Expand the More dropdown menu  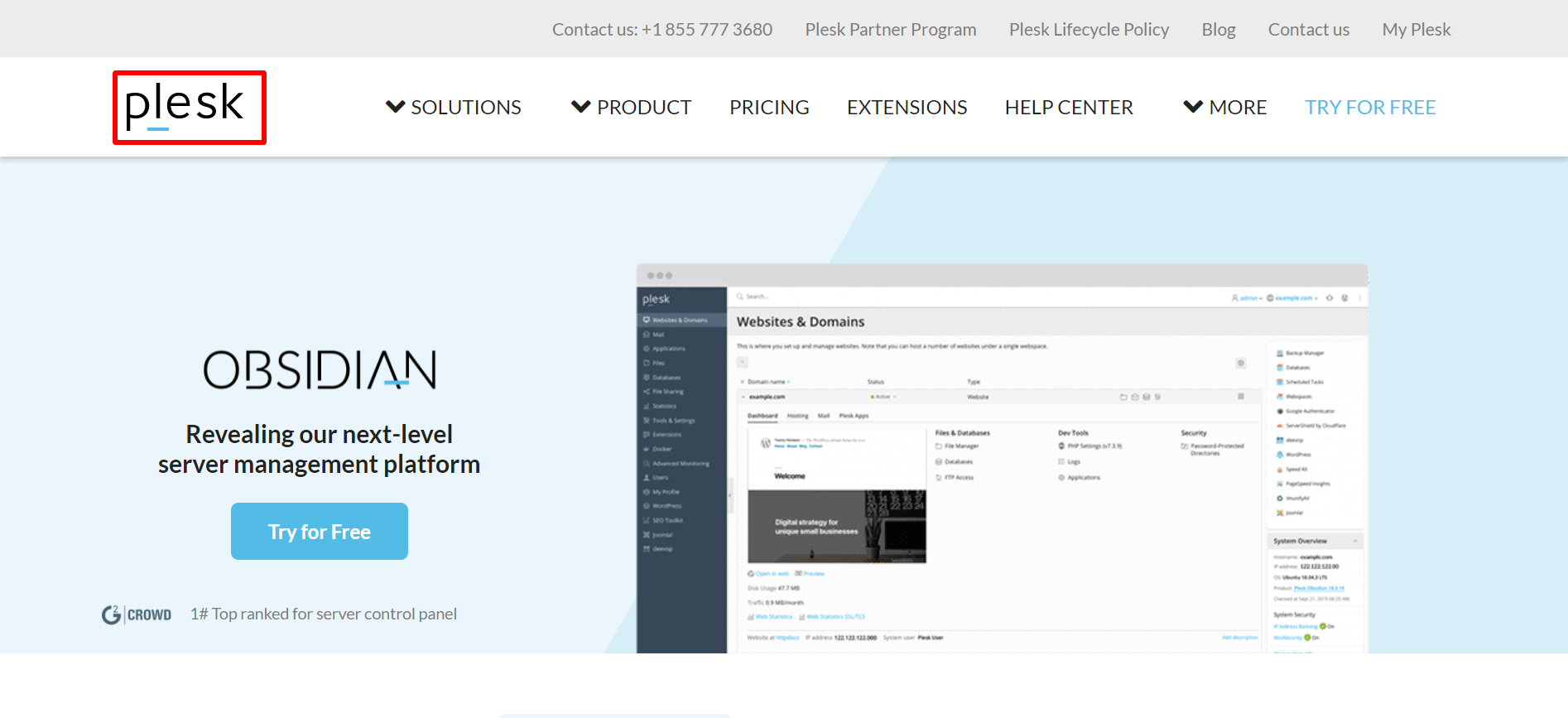pos(1224,108)
